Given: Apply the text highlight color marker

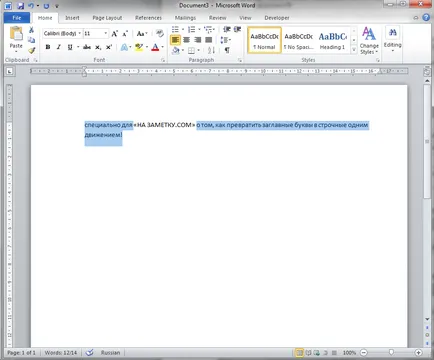Looking at the screenshot, I should coord(139,47).
